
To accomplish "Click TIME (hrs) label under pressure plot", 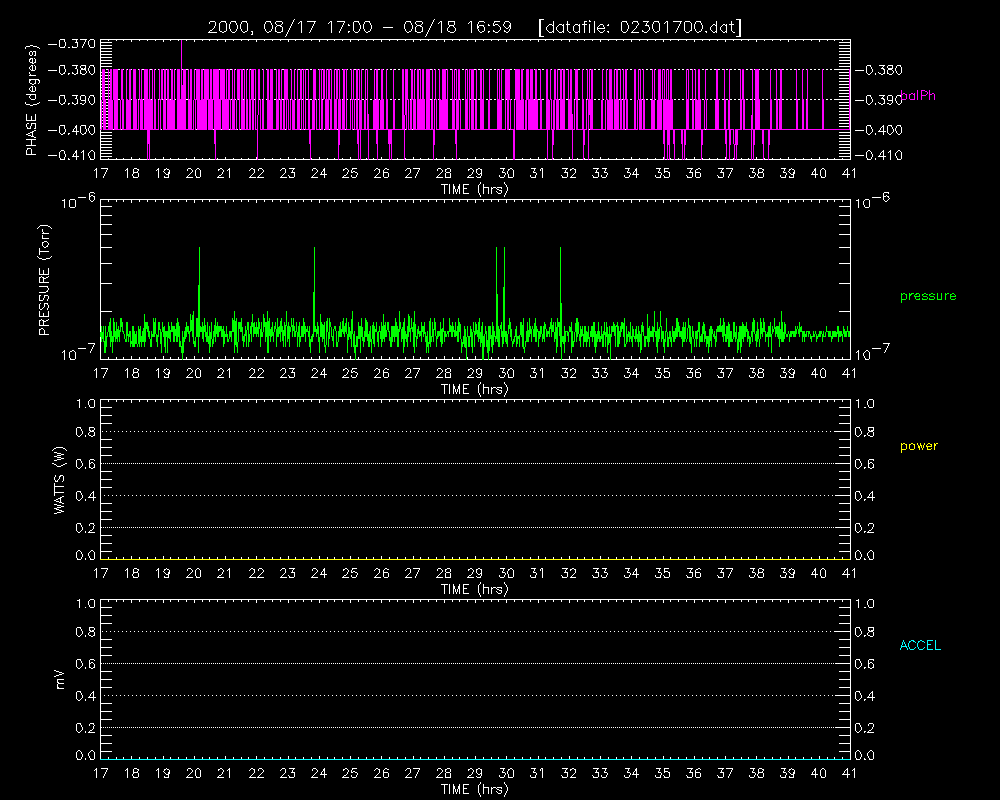I will (474, 389).
